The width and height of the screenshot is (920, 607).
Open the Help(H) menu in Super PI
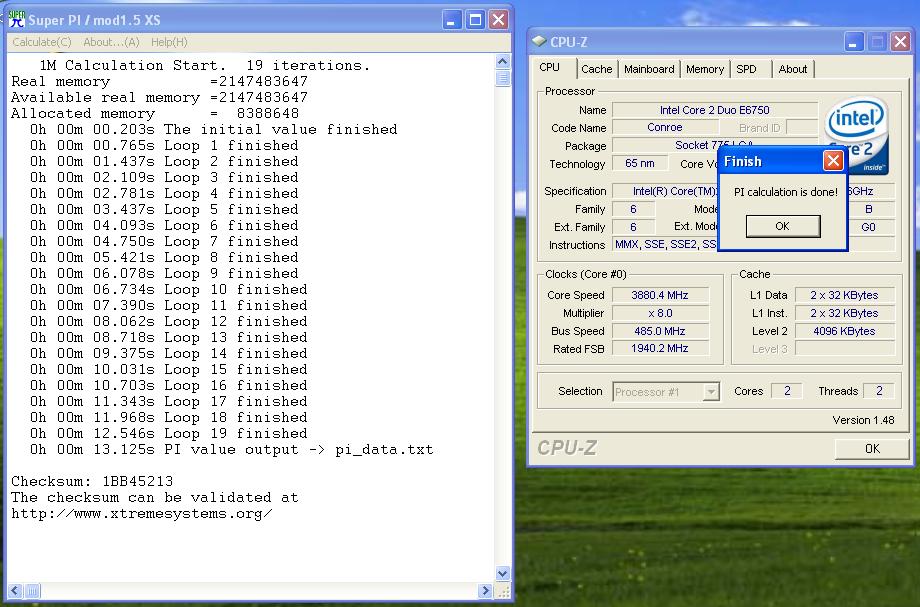pyautogui.click(x=169, y=42)
